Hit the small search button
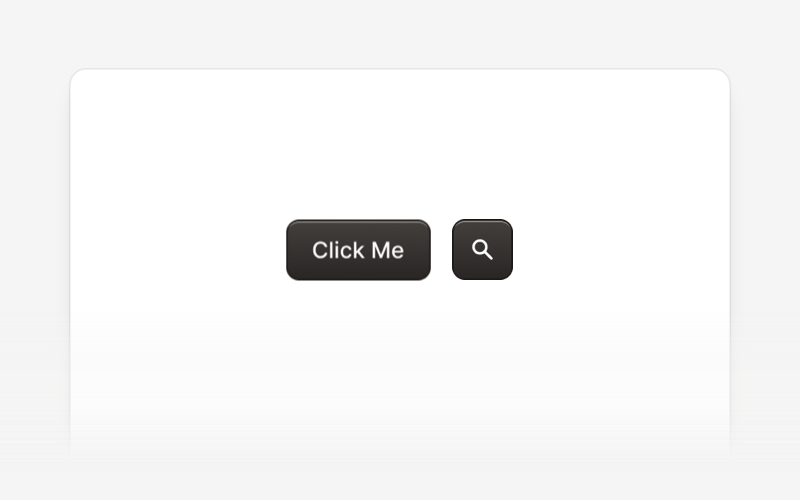This screenshot has height=500, width=800. (x=482, y=249)
